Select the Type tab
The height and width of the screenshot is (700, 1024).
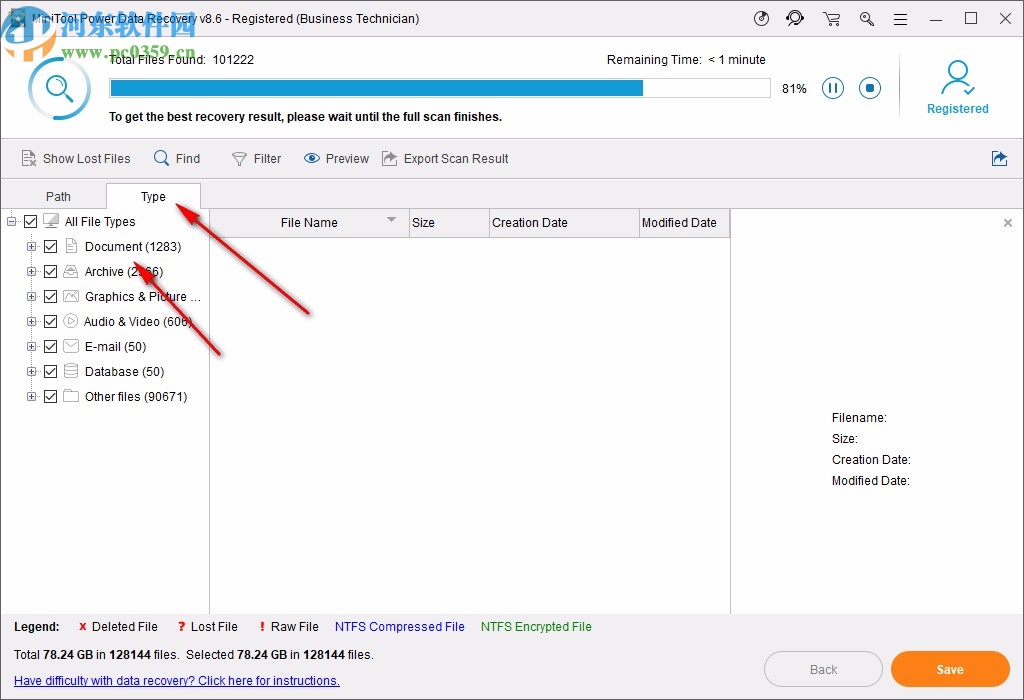click(153, 197)
